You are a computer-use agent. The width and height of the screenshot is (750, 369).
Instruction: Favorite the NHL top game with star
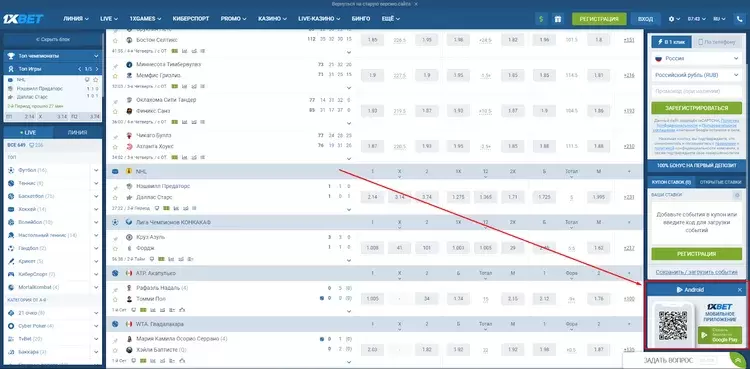(96, 79)
